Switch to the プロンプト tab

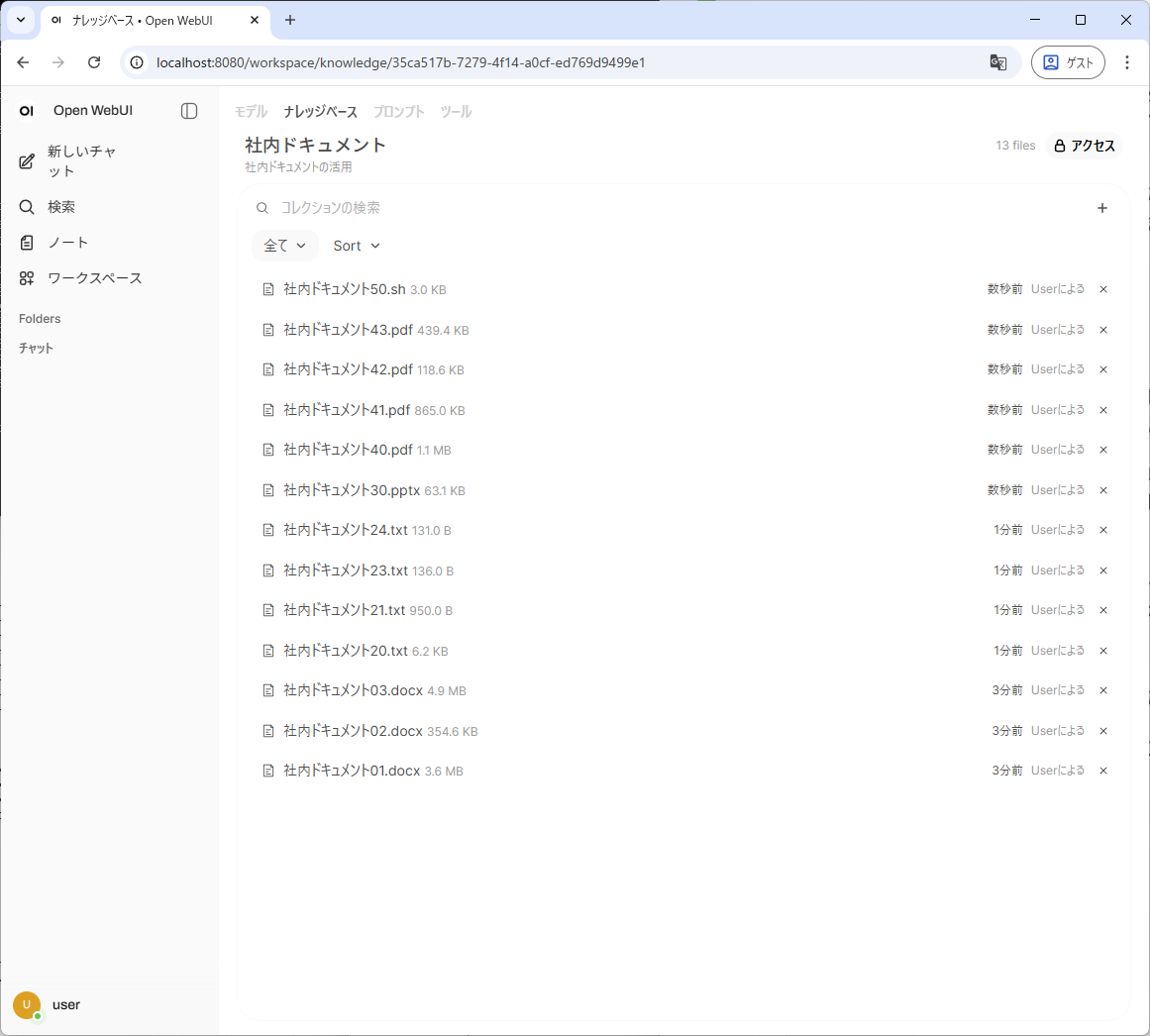click(x=398, y=112)
